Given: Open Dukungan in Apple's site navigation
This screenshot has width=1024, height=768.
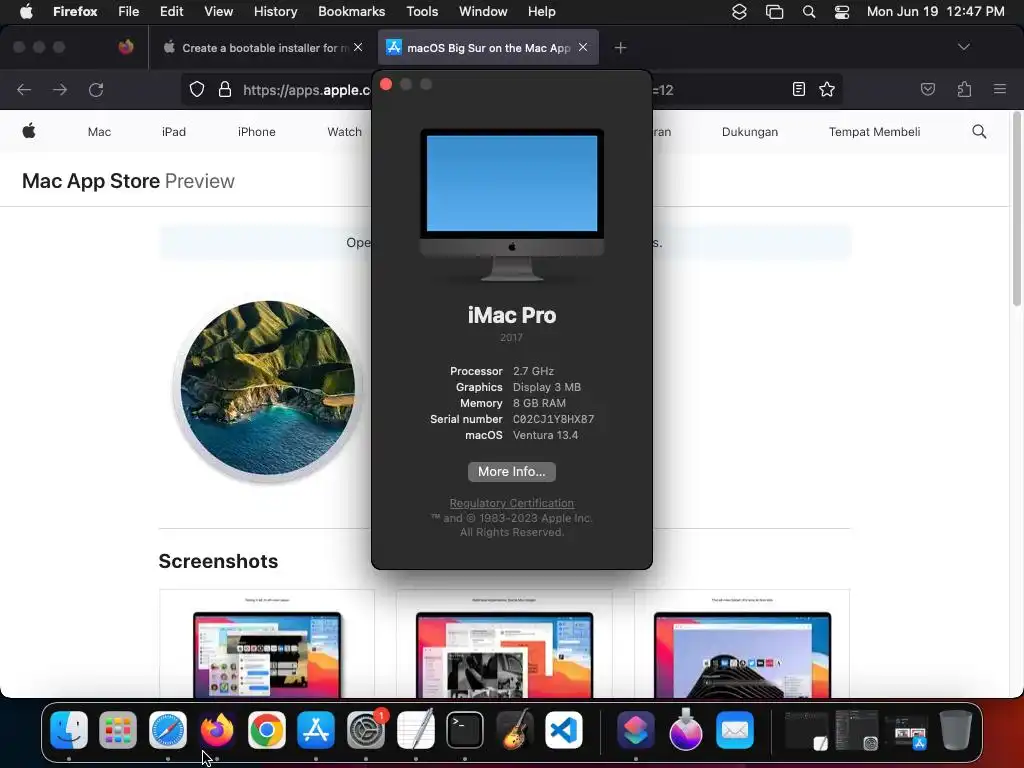Looking at the screenshot, I should (750, 132).
